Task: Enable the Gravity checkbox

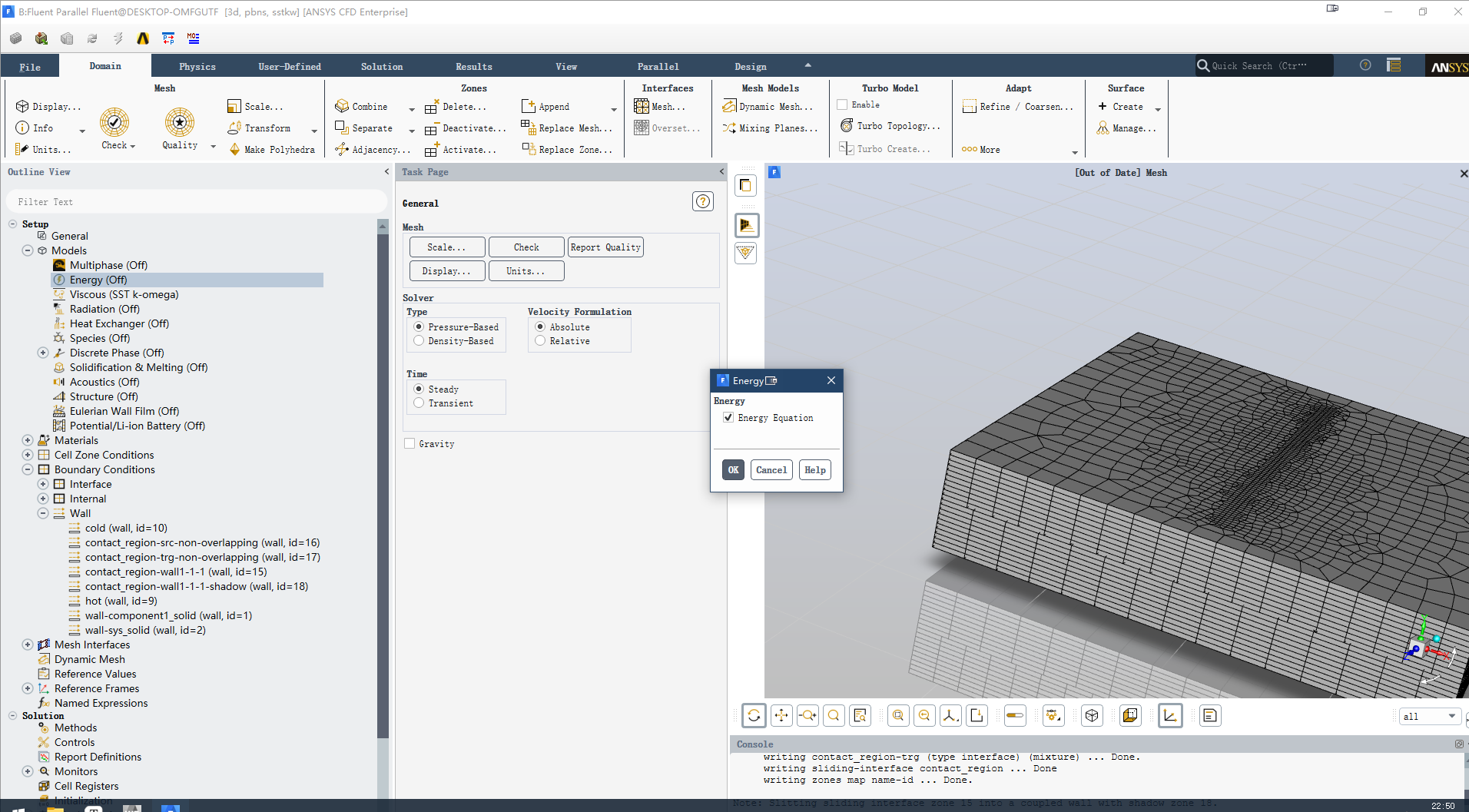Action: [410, 444]
